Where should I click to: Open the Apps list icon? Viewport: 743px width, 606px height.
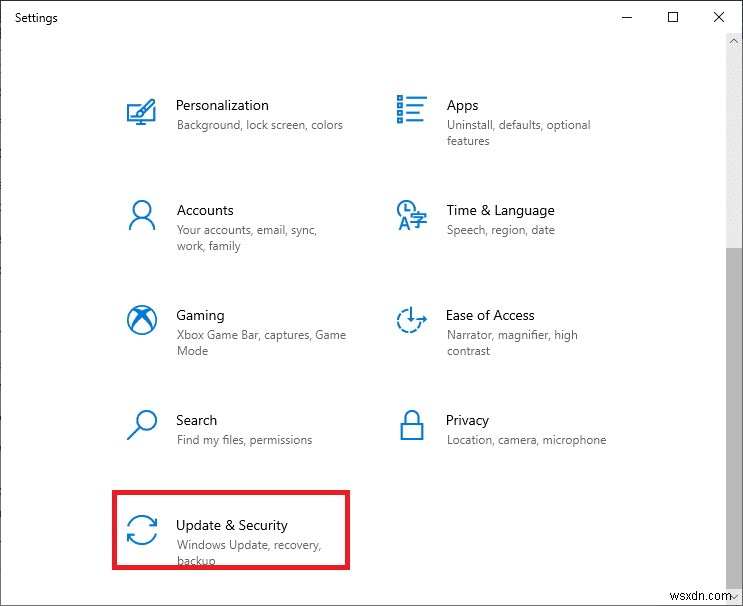pyautogui.click(x=412, y=110)
